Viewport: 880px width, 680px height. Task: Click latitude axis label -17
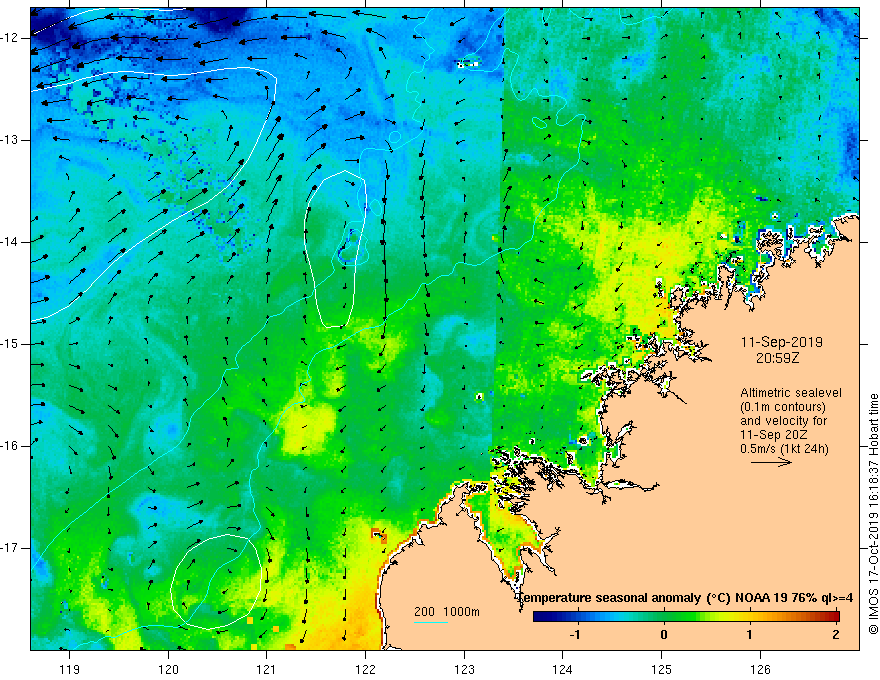[x=10, y=548]
